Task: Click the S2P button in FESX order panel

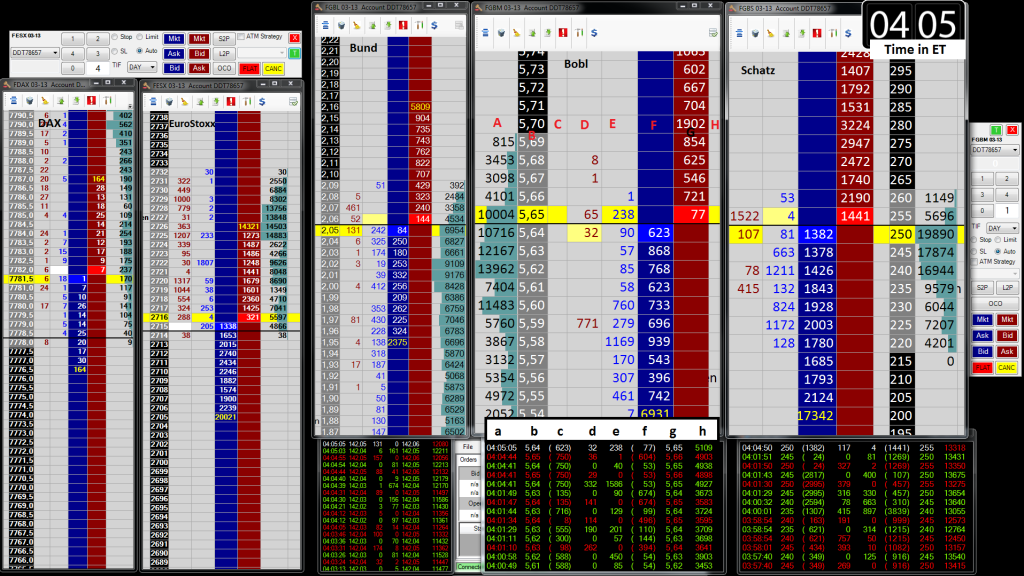Action: pyautogui.click(x=224, y=39)
